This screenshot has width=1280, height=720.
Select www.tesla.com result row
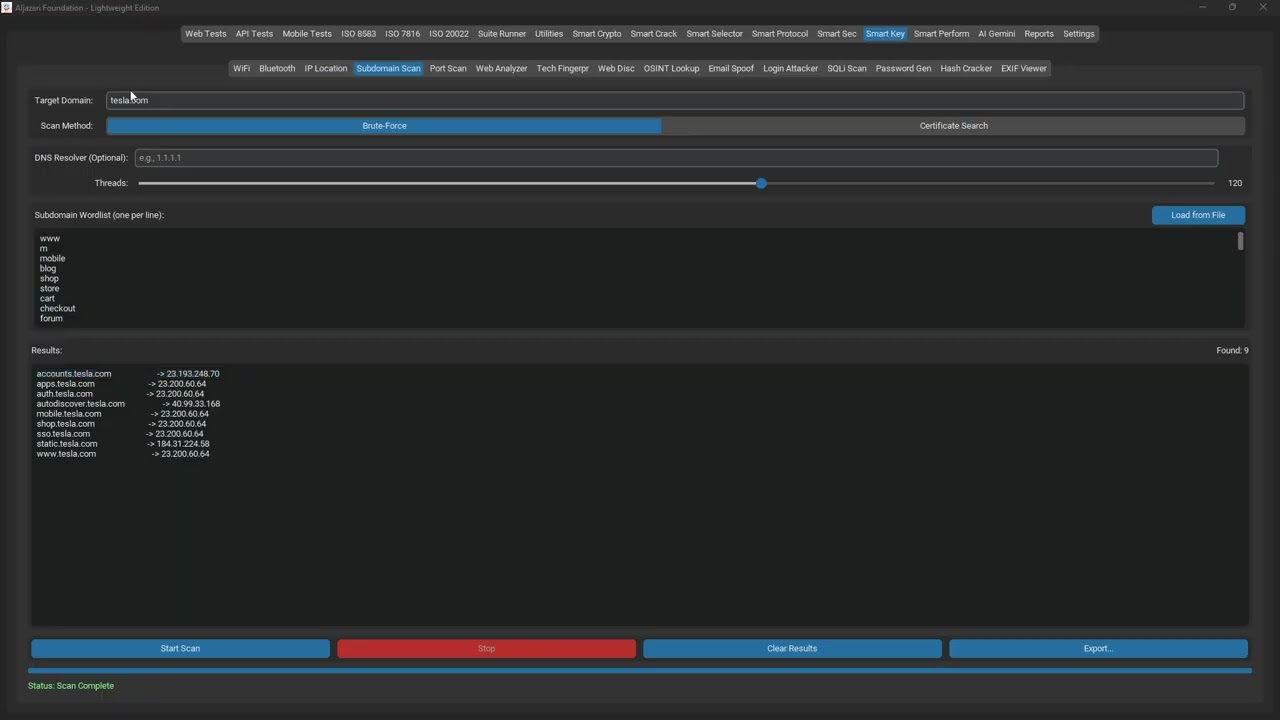coord(123,454)
